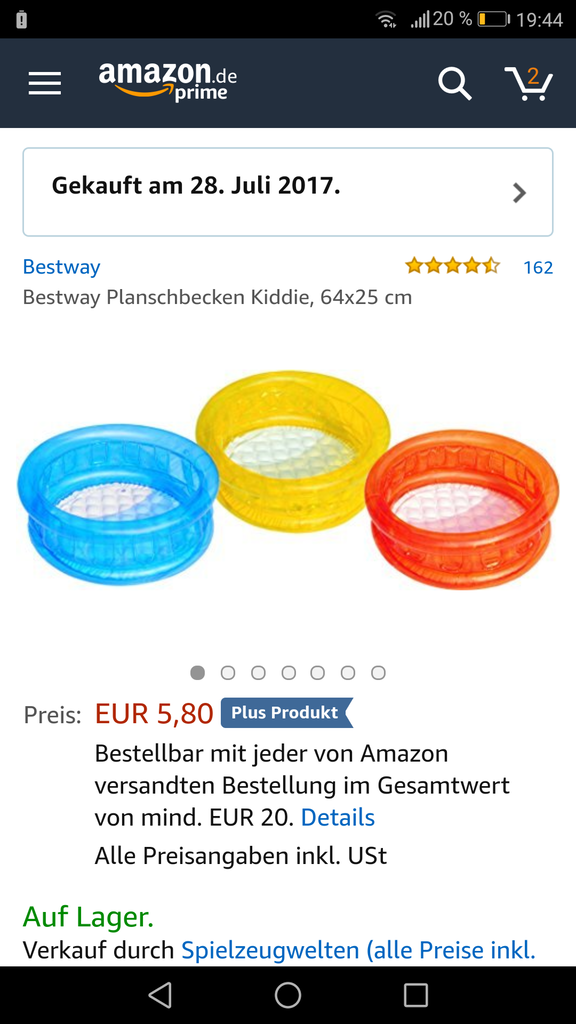Tap the Android home circle button
The image size is (576, 1024).
pos(288,995)
